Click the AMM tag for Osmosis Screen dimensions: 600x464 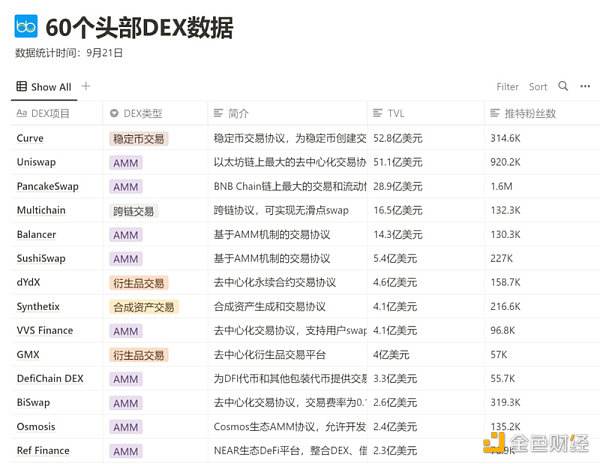[x=126, y=427]
